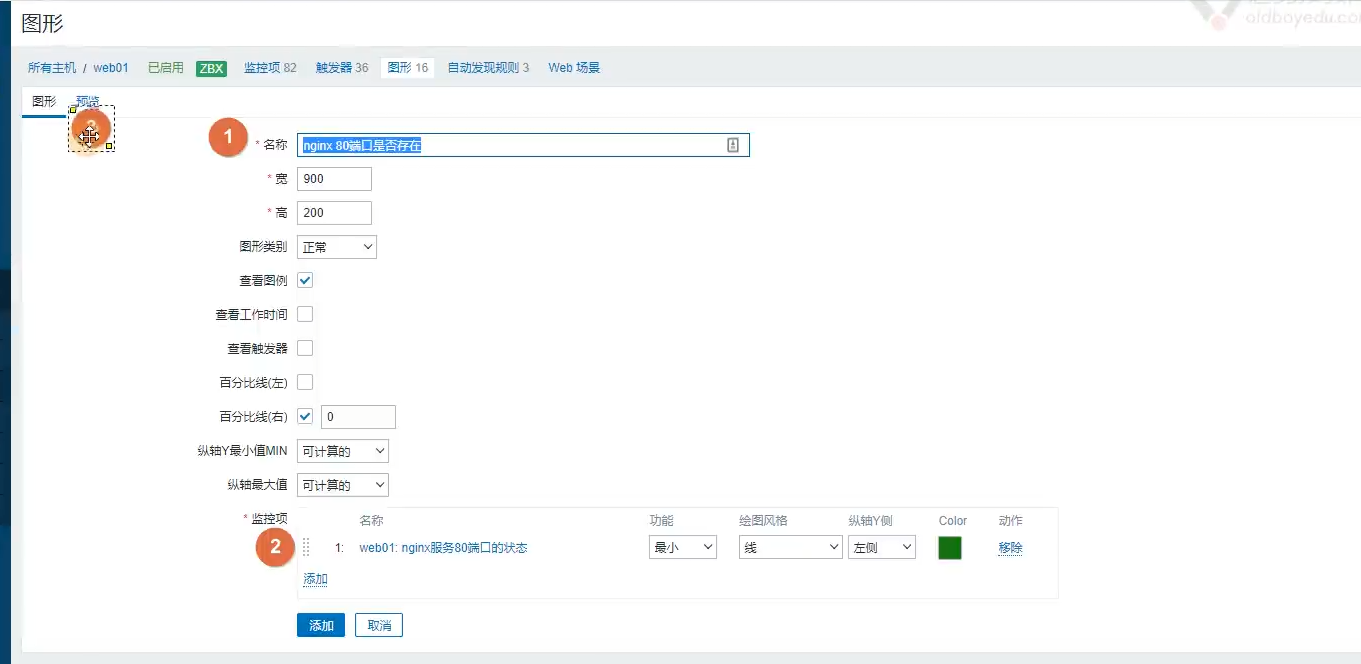Screen dimensions: 1361x664
Task: Open the 绘图风格 dropdown showing 线
Action: [x=791, y=547]
